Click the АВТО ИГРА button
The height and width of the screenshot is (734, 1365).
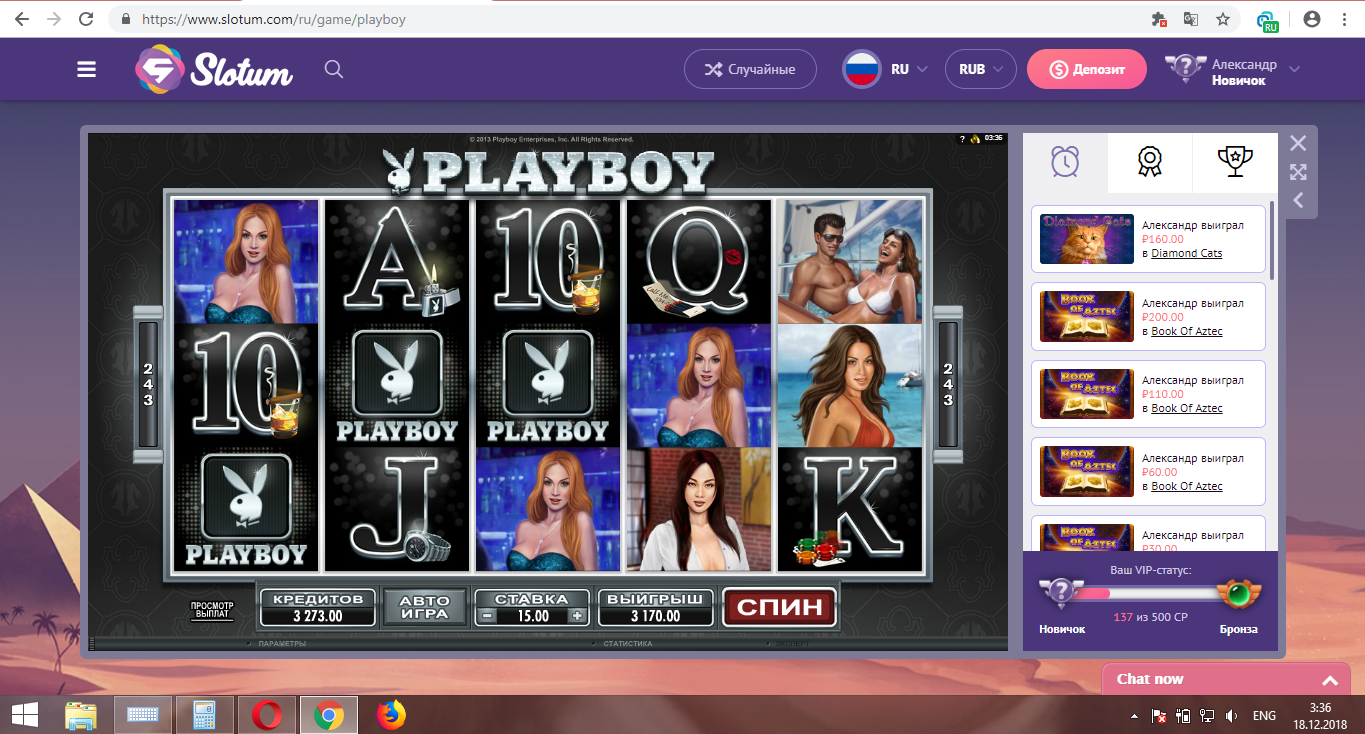tap(425, 607)
